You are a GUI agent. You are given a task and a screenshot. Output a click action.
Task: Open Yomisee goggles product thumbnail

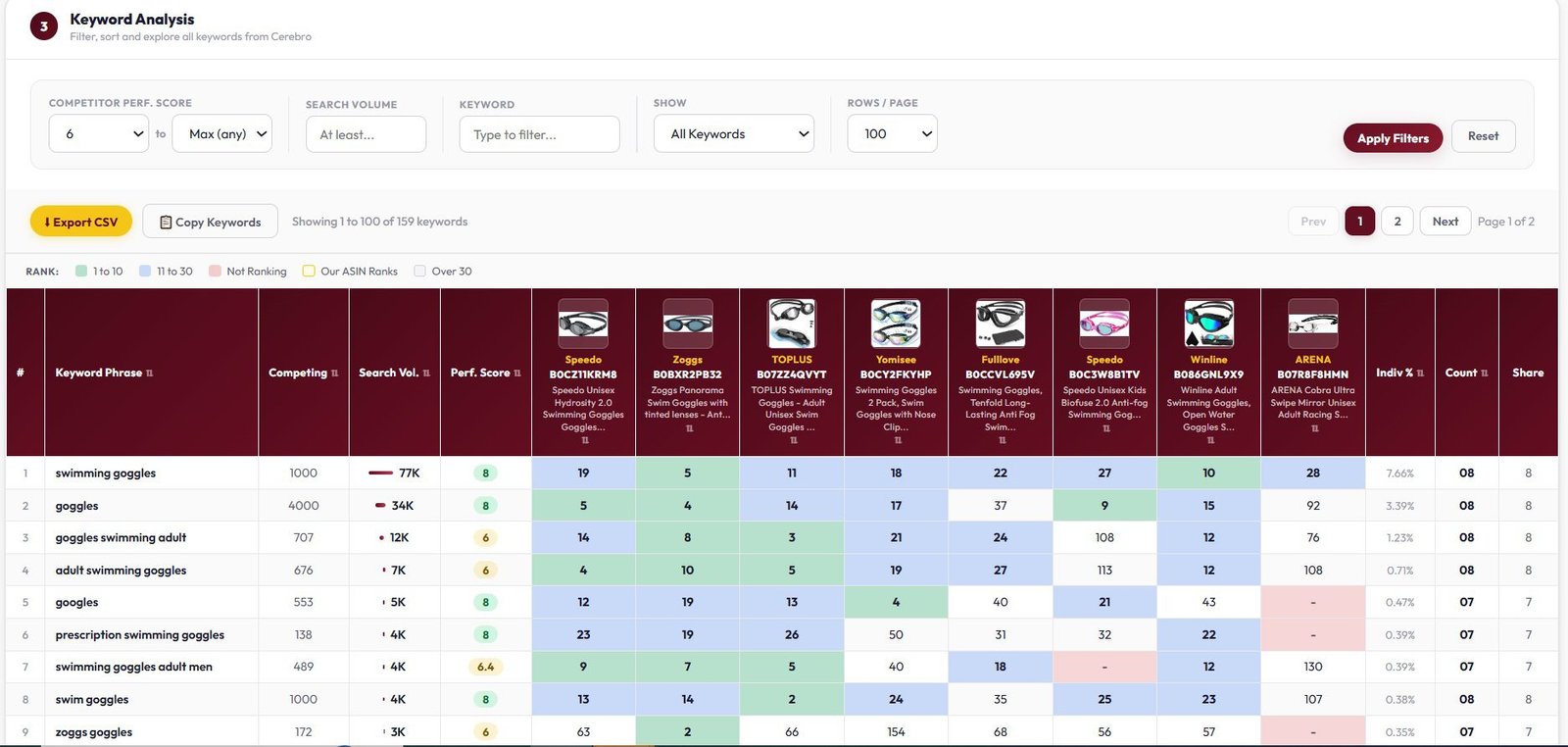point(896,324)
